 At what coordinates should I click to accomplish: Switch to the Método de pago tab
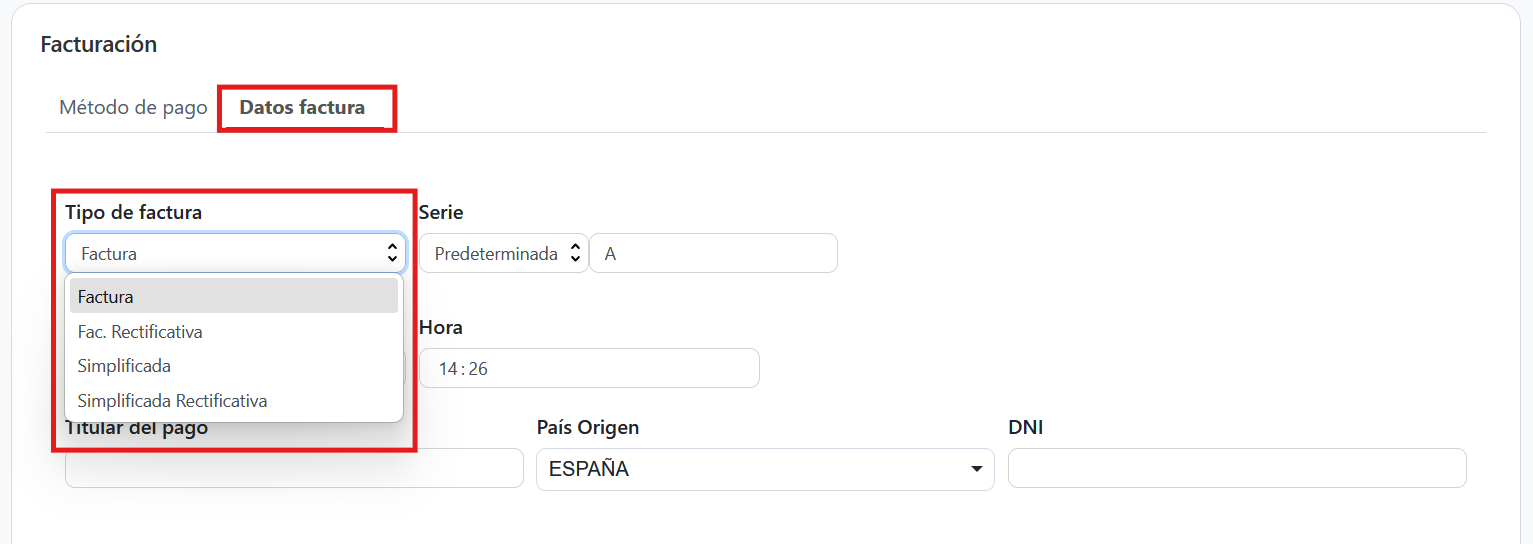(x=133, y=107)
